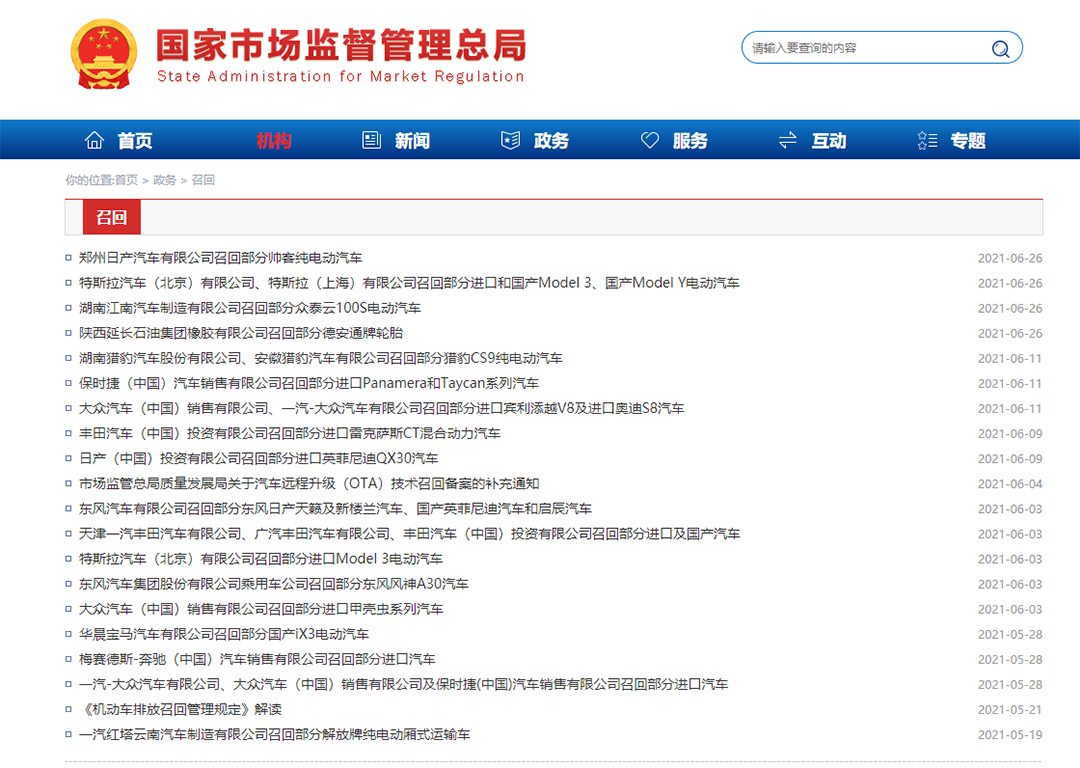
Task: Open 《机动车排放召回管理规定》解读 article
Action: point(180,709)
